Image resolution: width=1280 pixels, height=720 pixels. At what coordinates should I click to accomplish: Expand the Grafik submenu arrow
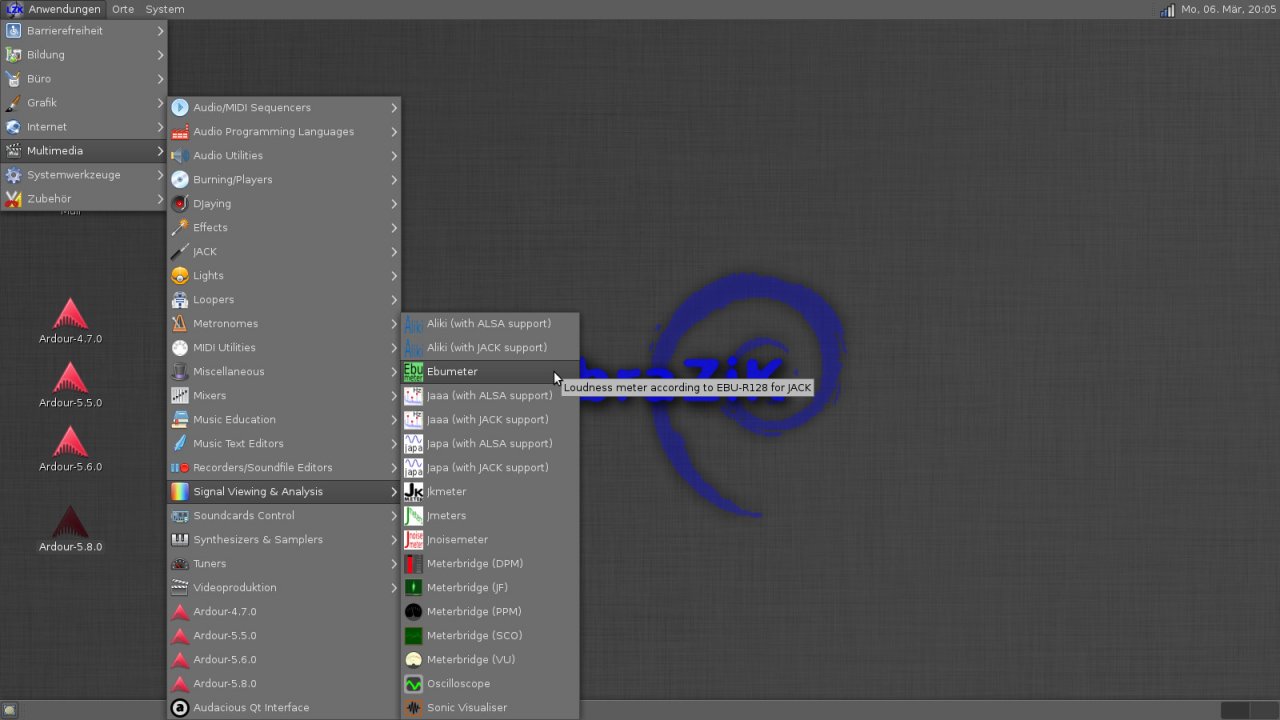pyautogui.click(x=160, y=103)
